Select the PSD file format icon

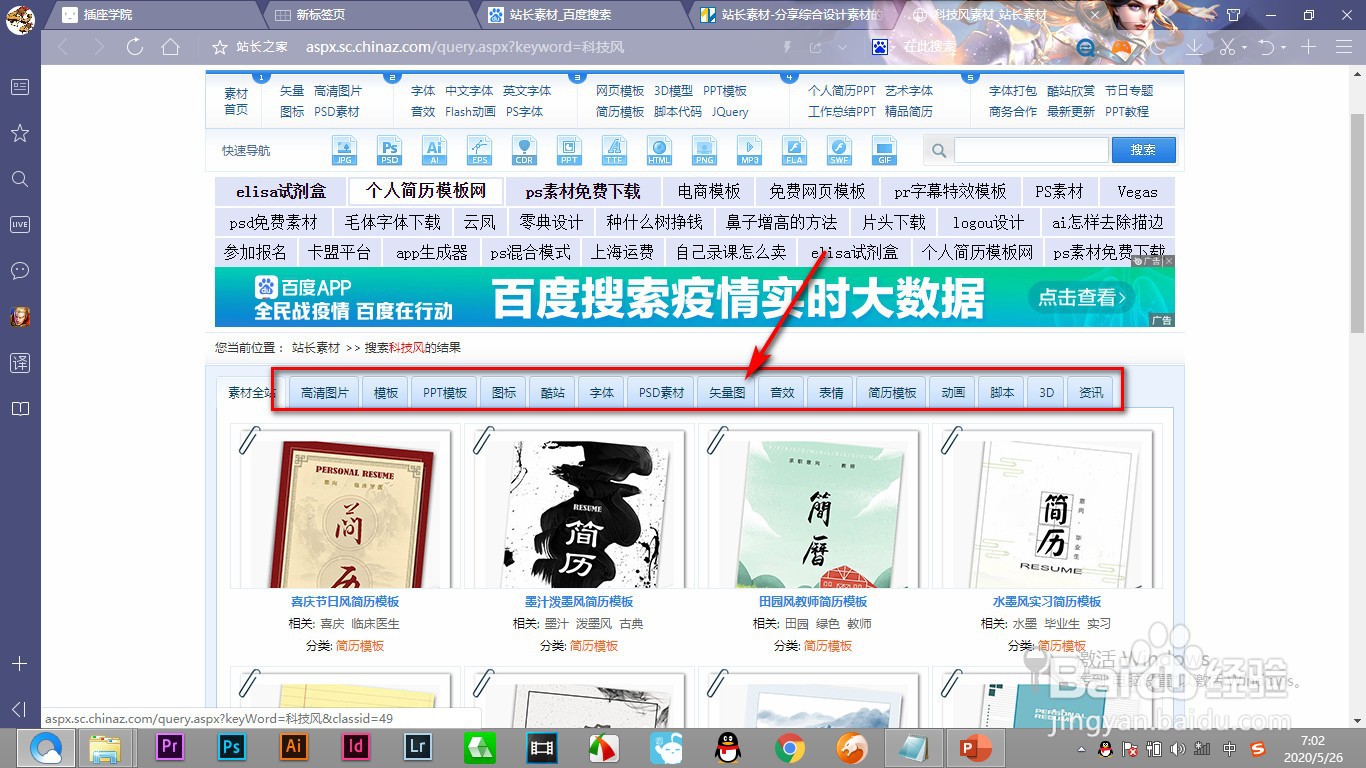pyautogui.click(x=390, y=150)
